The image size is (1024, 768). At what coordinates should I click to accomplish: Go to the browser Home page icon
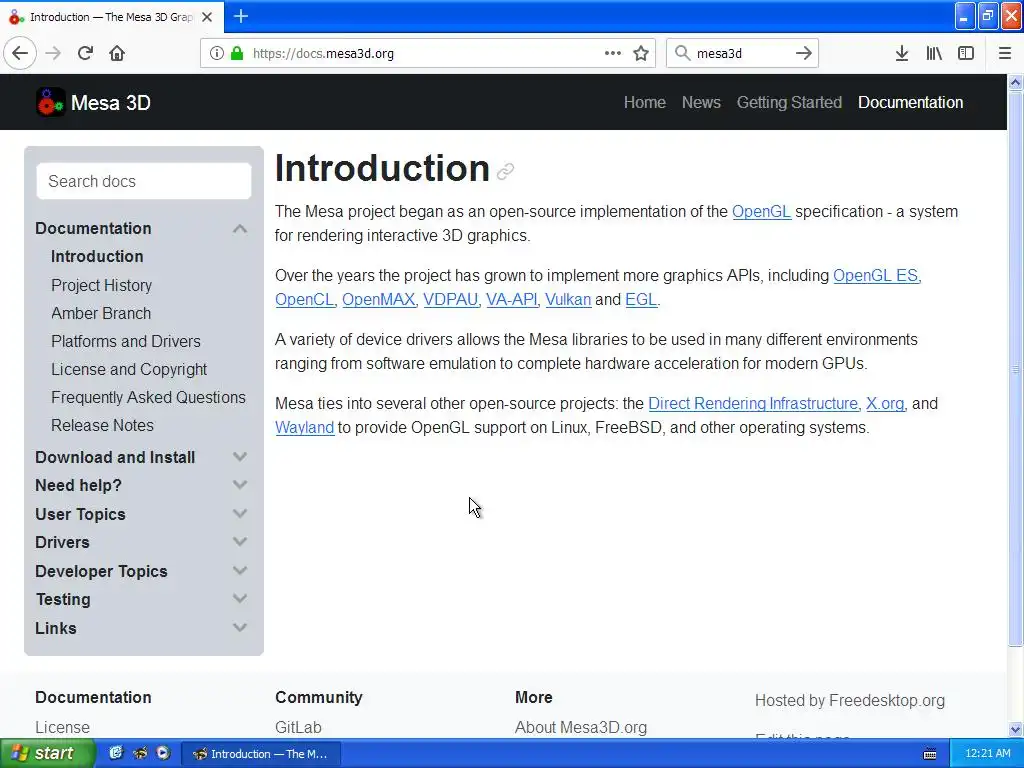(x=117, y=54)
